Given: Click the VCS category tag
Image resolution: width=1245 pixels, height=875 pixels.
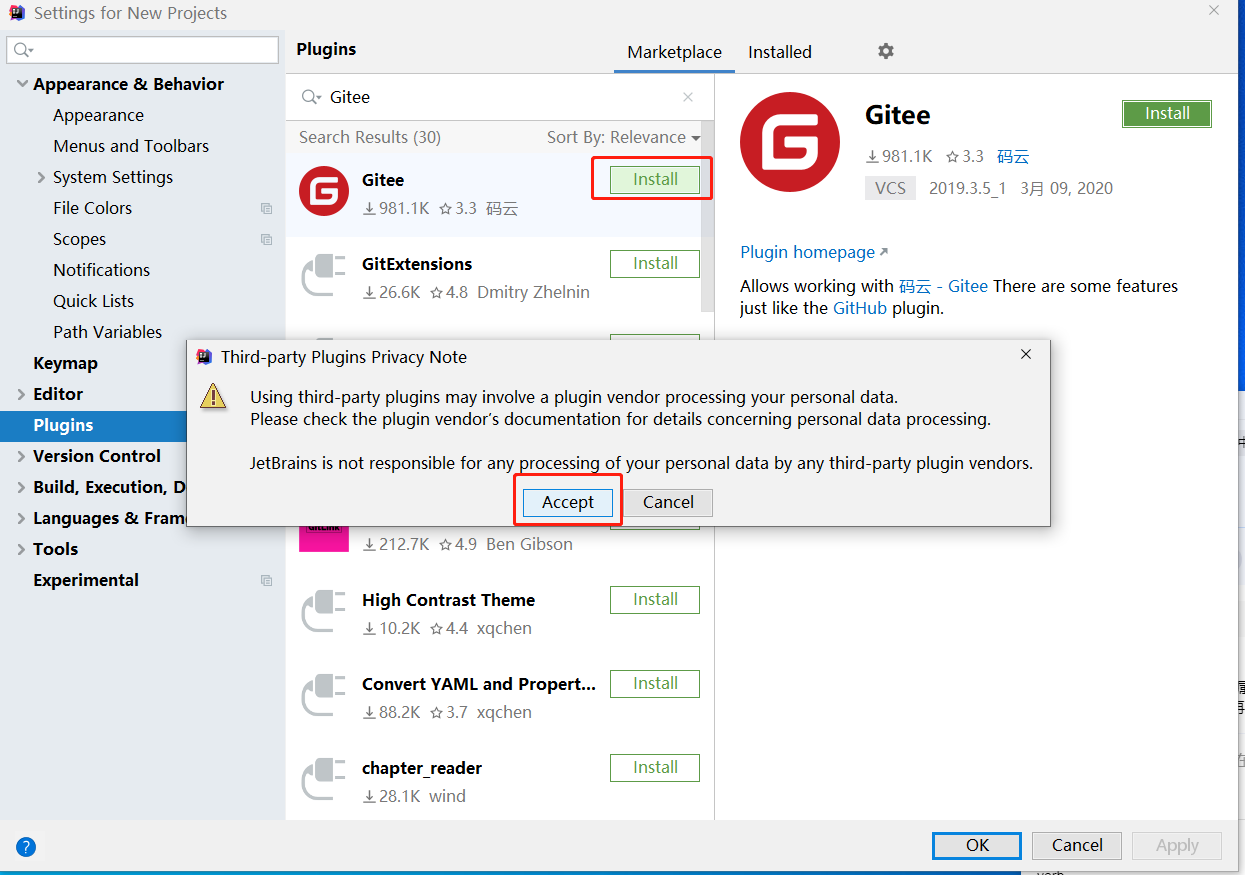Looking at the screenshot, I should pyautogui.click(x=890, y=188).
